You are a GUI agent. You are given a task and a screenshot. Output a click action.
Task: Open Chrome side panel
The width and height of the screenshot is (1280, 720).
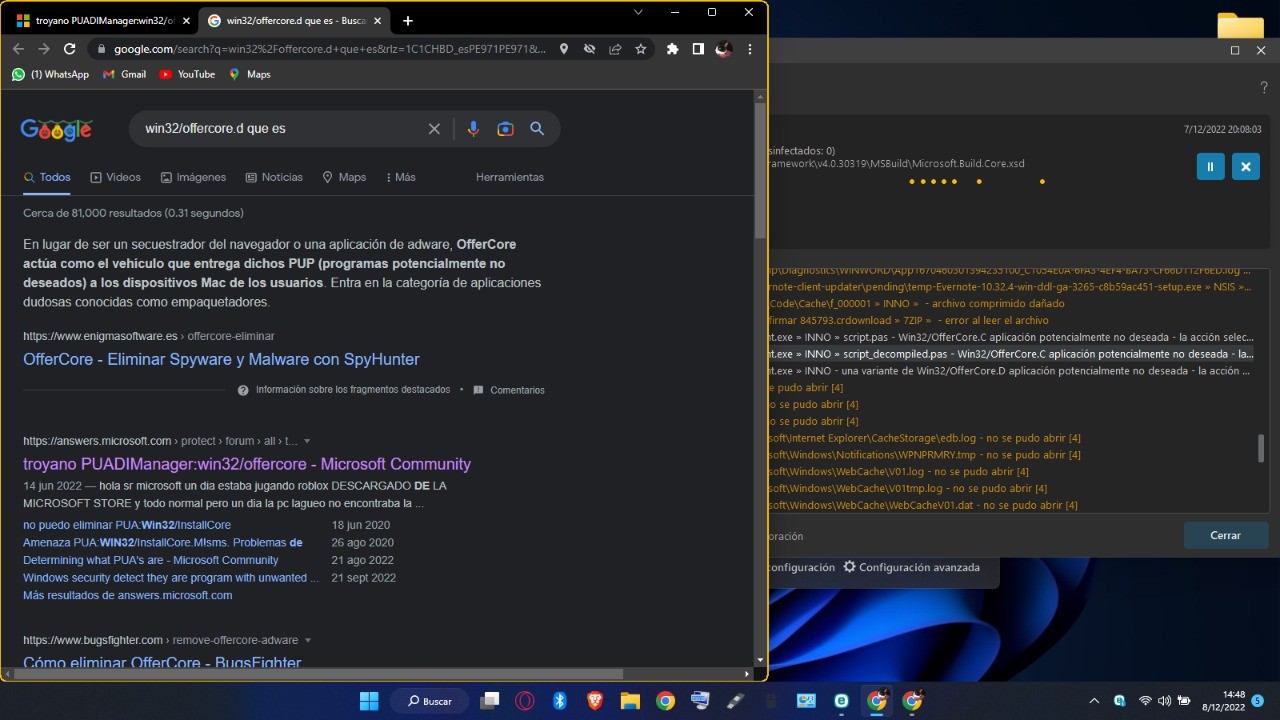pos(698,49)
